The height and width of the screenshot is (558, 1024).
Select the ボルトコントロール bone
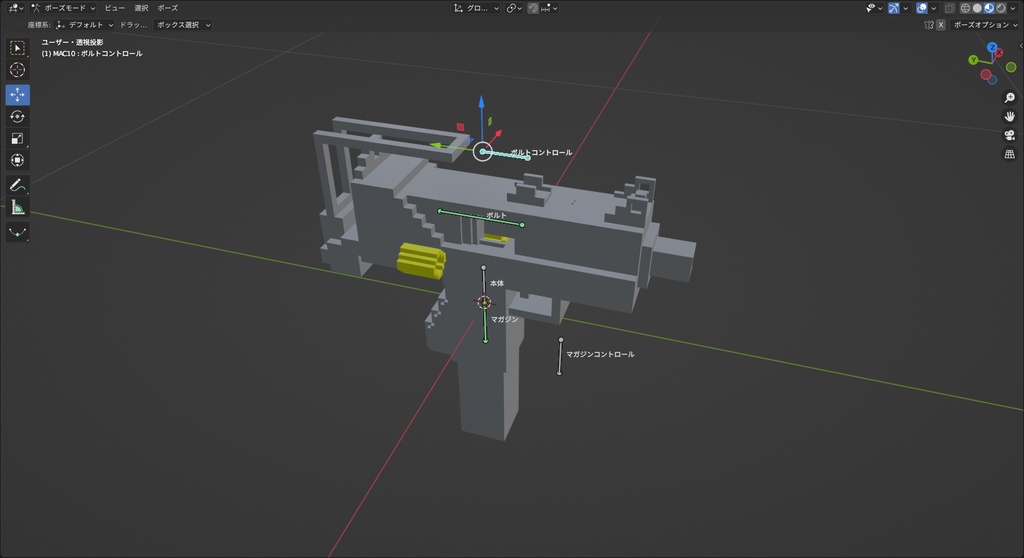click(505, 154)
